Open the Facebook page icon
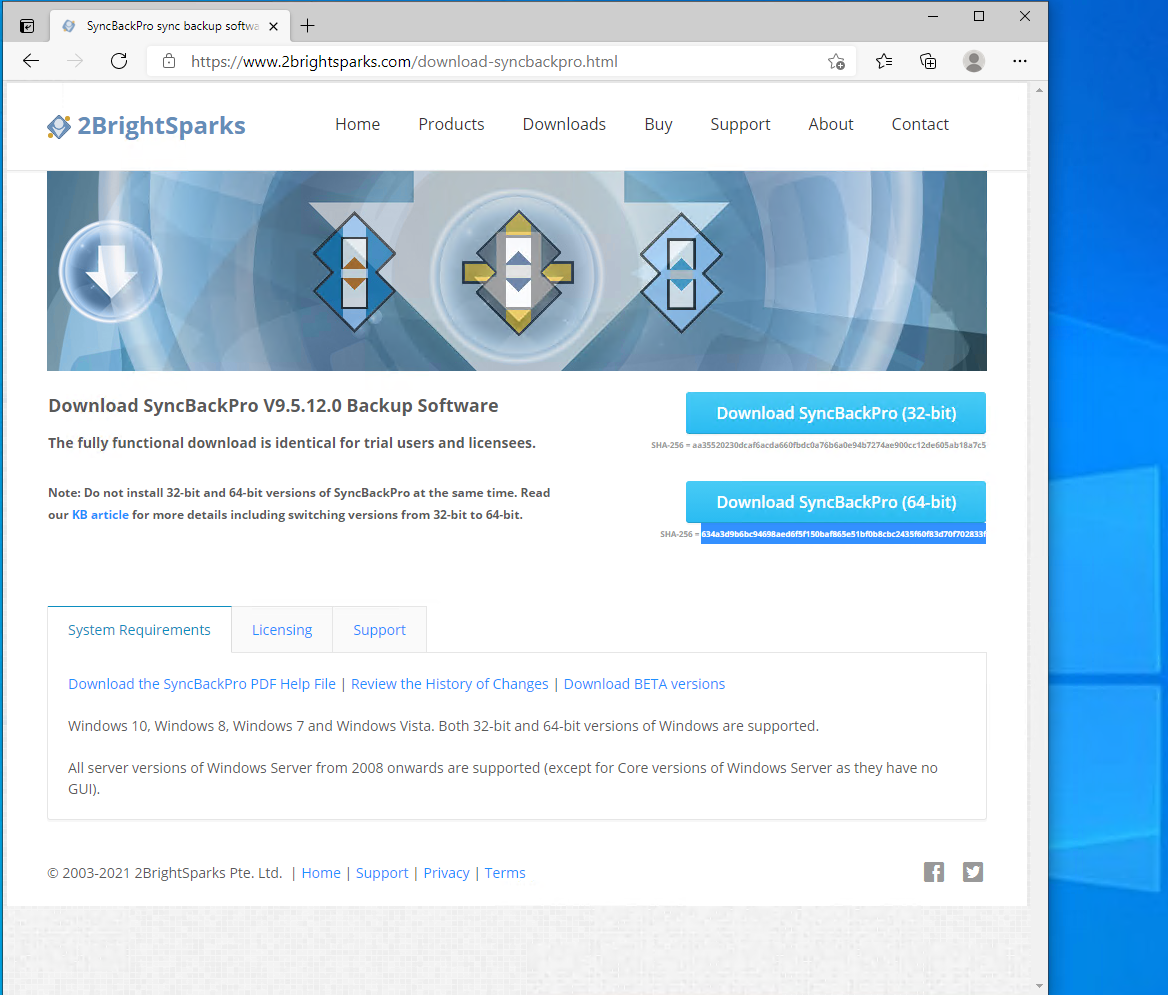 (x=933, y=872)
